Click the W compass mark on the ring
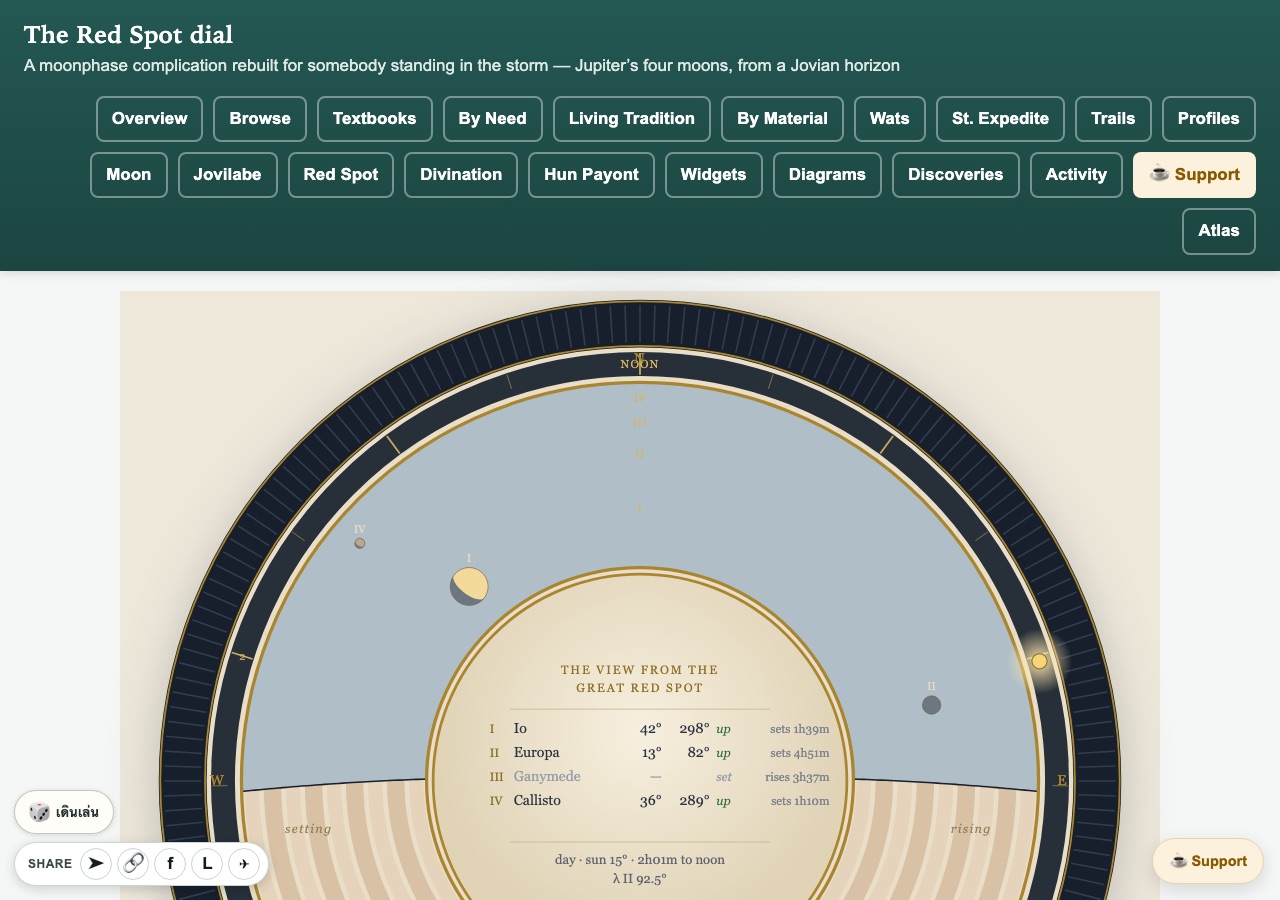 217,780
